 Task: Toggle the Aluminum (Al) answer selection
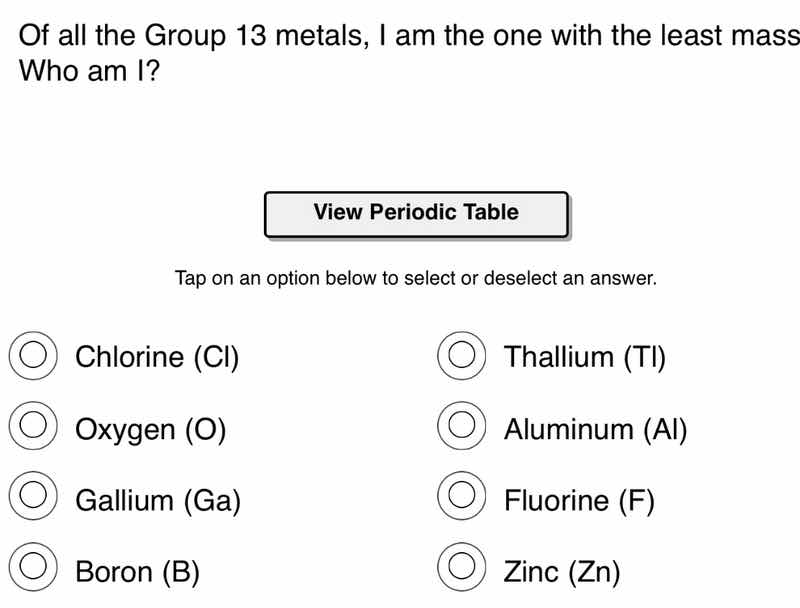[x=460, y=426]
